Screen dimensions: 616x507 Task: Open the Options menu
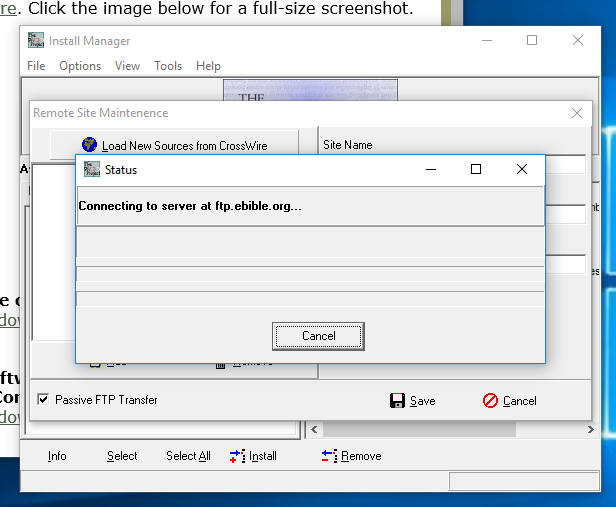pyautogui.click(x=80, y=66)
